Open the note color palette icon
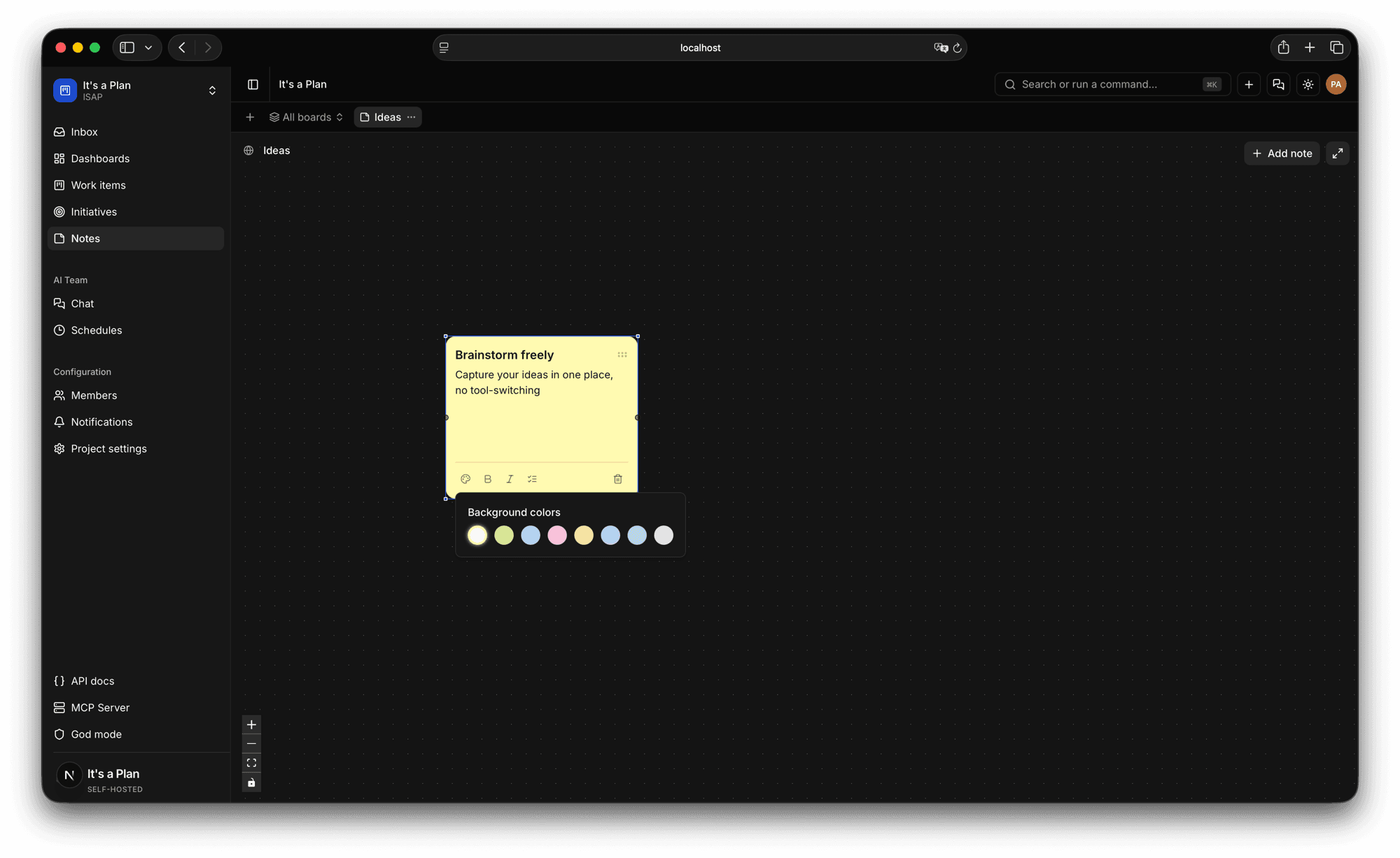Viewport: 1400px width, 858px height. (x=465, y=479)
